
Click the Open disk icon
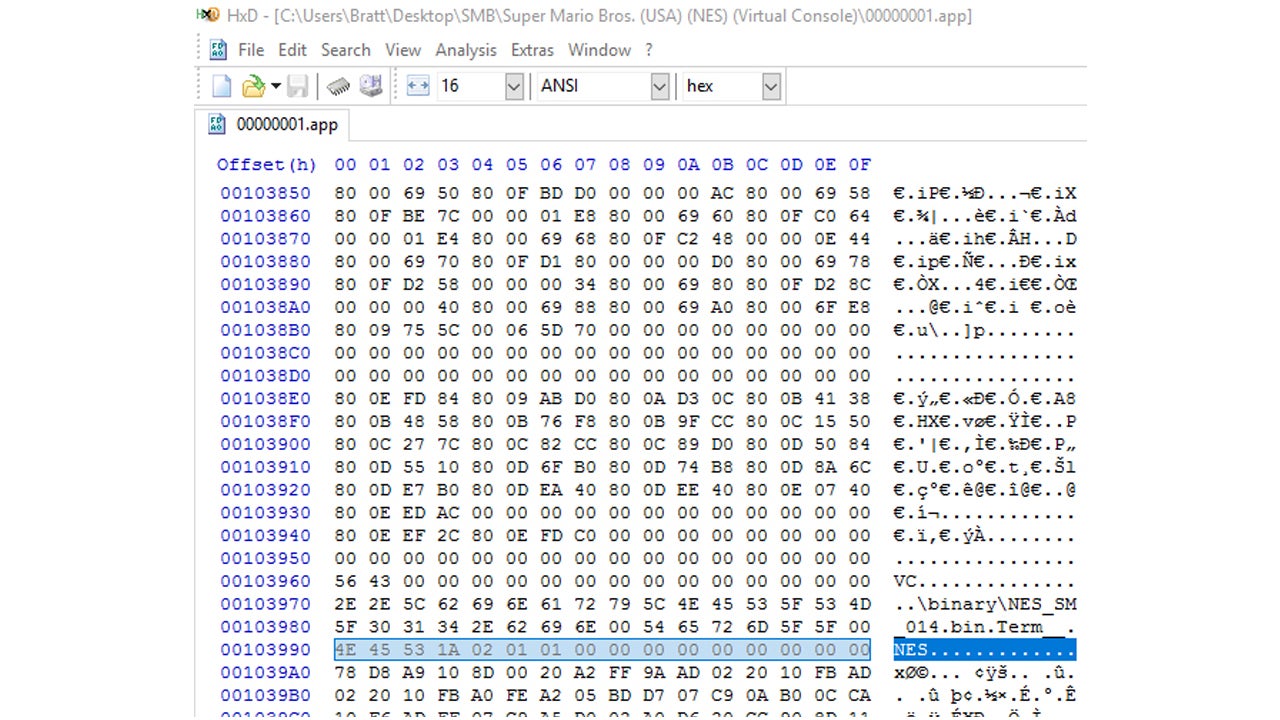371,86
